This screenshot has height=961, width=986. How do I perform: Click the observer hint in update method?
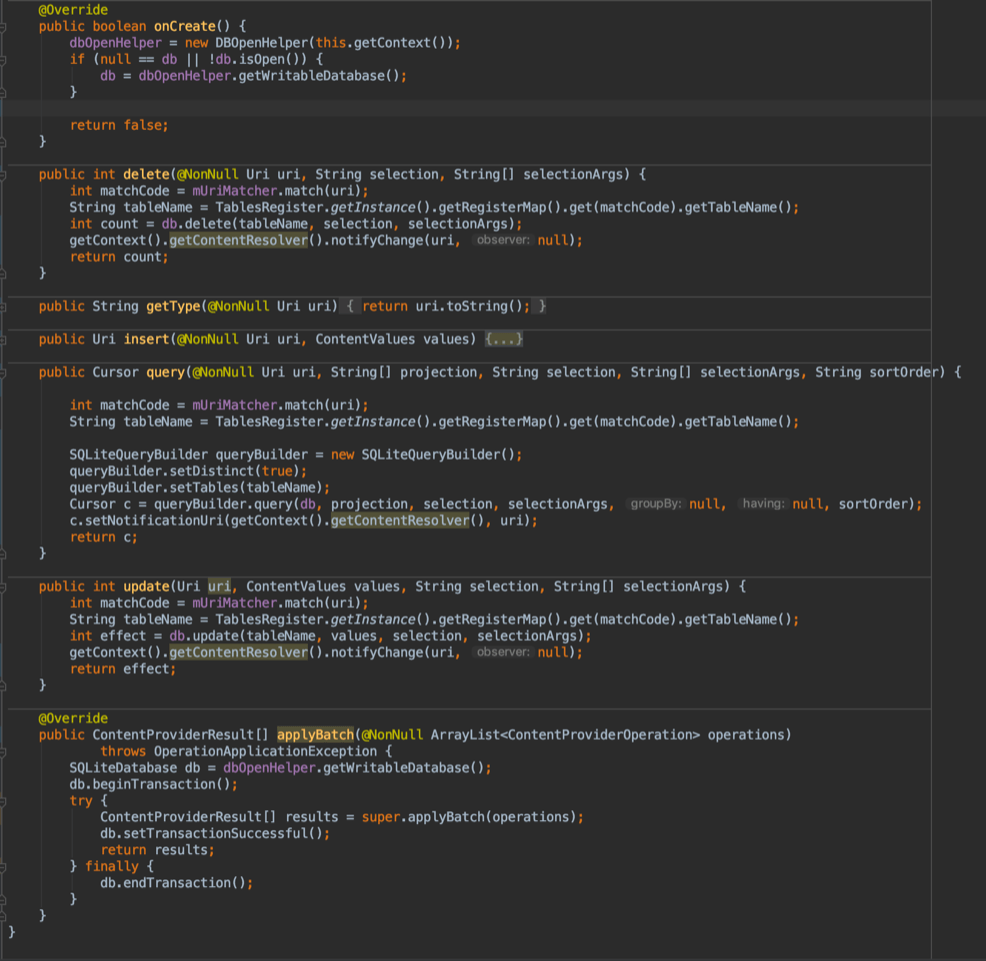tap(503, 653)
